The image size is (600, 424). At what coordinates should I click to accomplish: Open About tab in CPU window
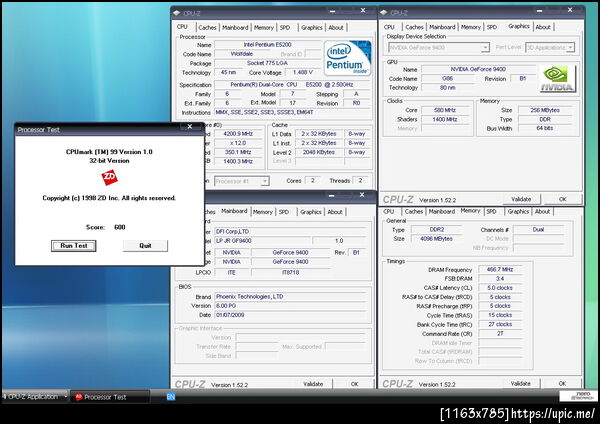(336, 28)
